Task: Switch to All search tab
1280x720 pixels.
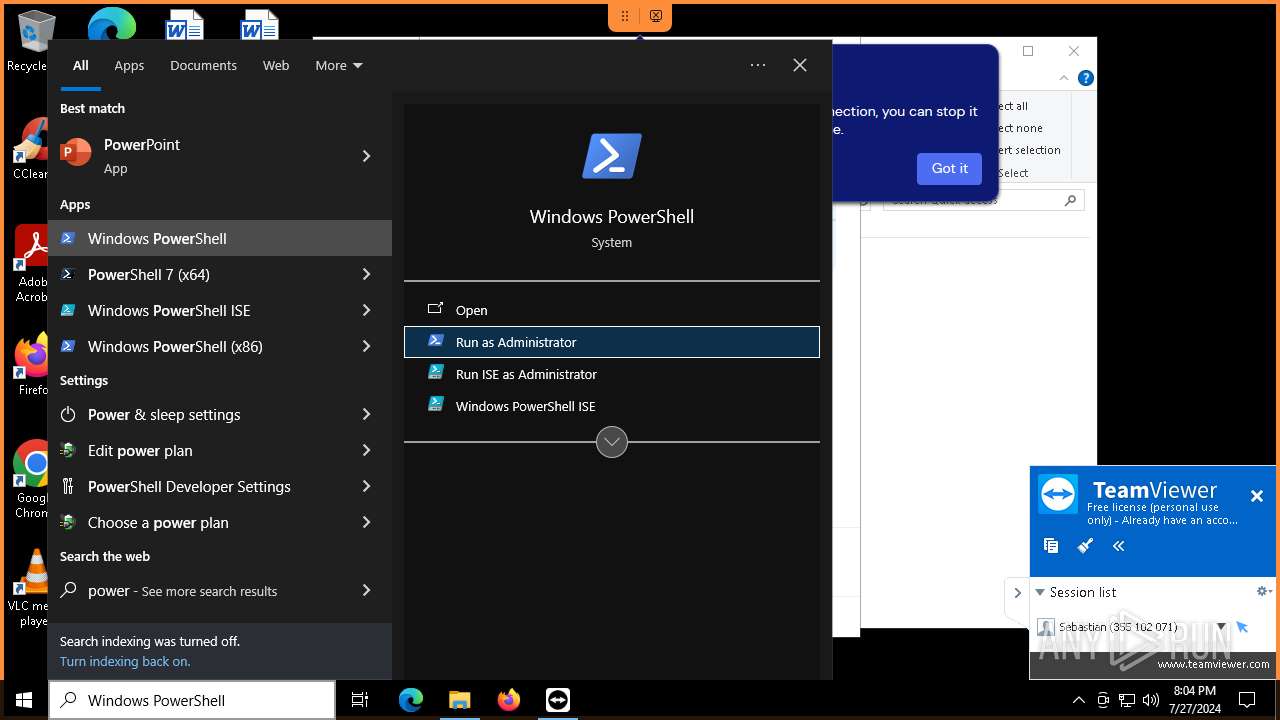Action: [81, 65]
